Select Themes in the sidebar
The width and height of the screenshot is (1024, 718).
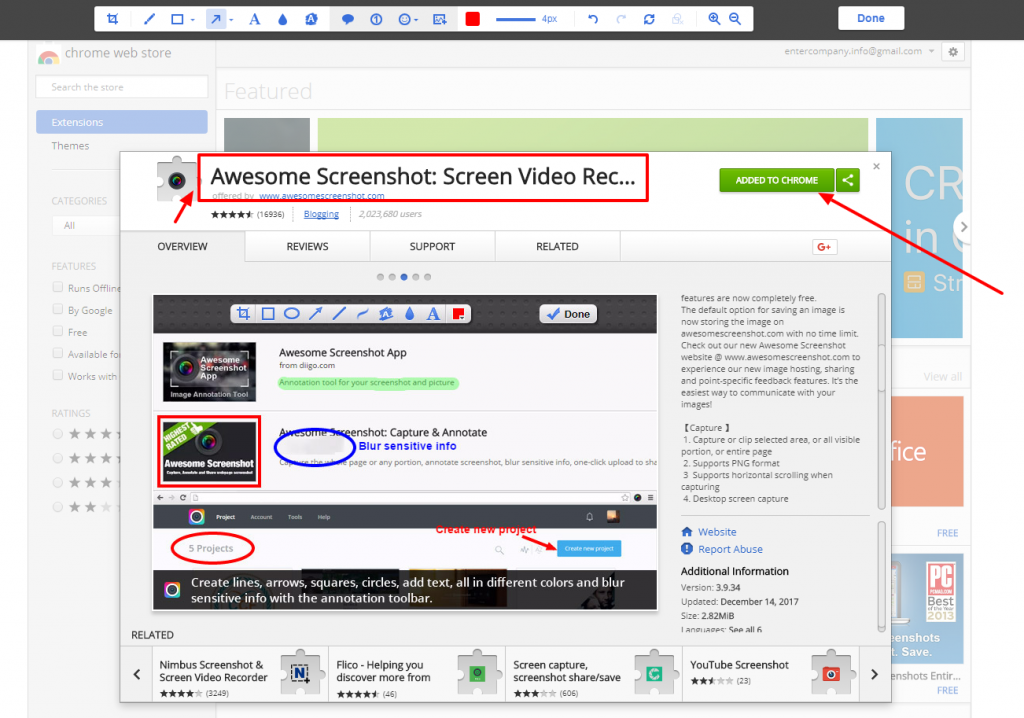(70, 146)
